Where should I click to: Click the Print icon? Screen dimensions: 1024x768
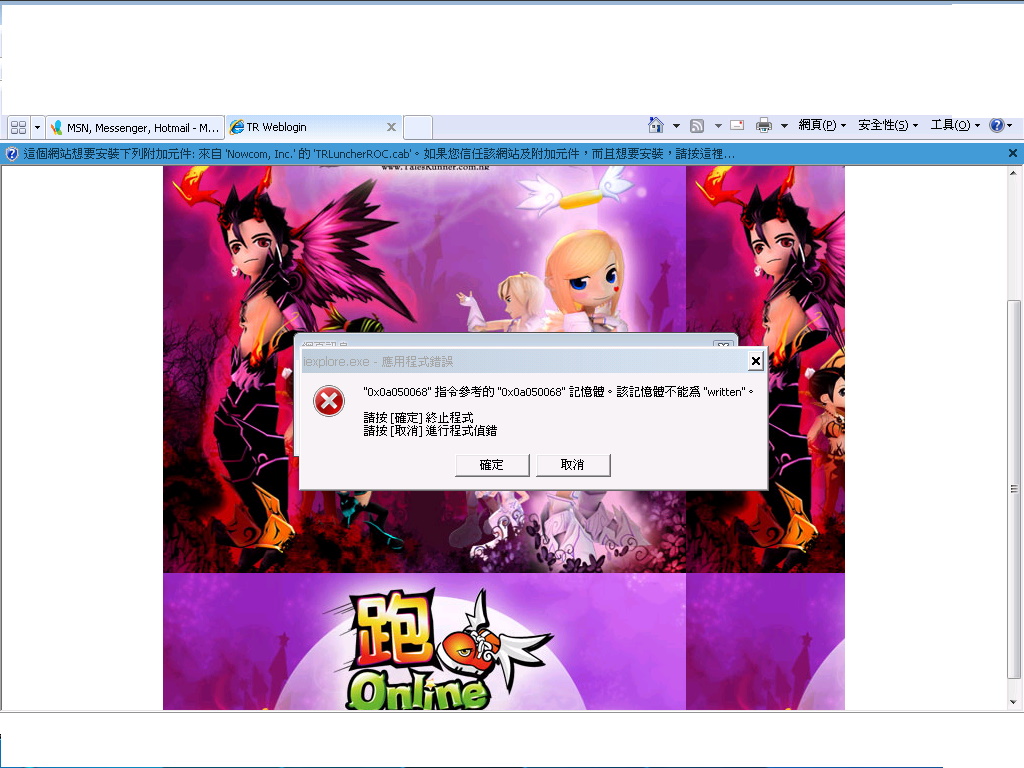(763, 125)
